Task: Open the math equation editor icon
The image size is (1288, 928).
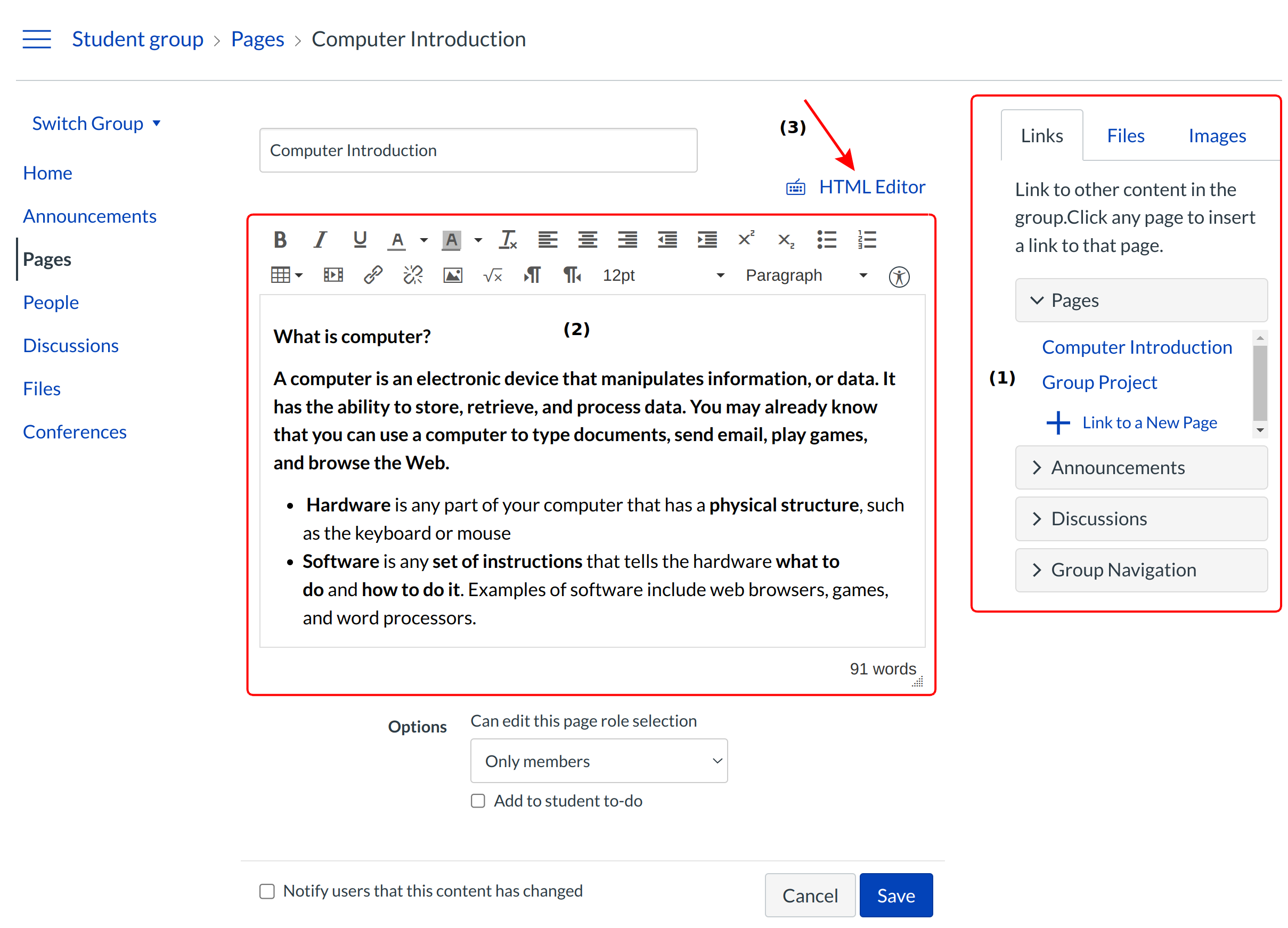Action: click(x=492, y=275)
